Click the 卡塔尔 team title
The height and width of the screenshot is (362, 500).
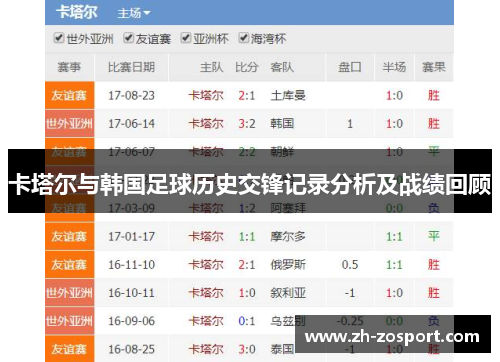pyautogui.click(x=77, y=12)
